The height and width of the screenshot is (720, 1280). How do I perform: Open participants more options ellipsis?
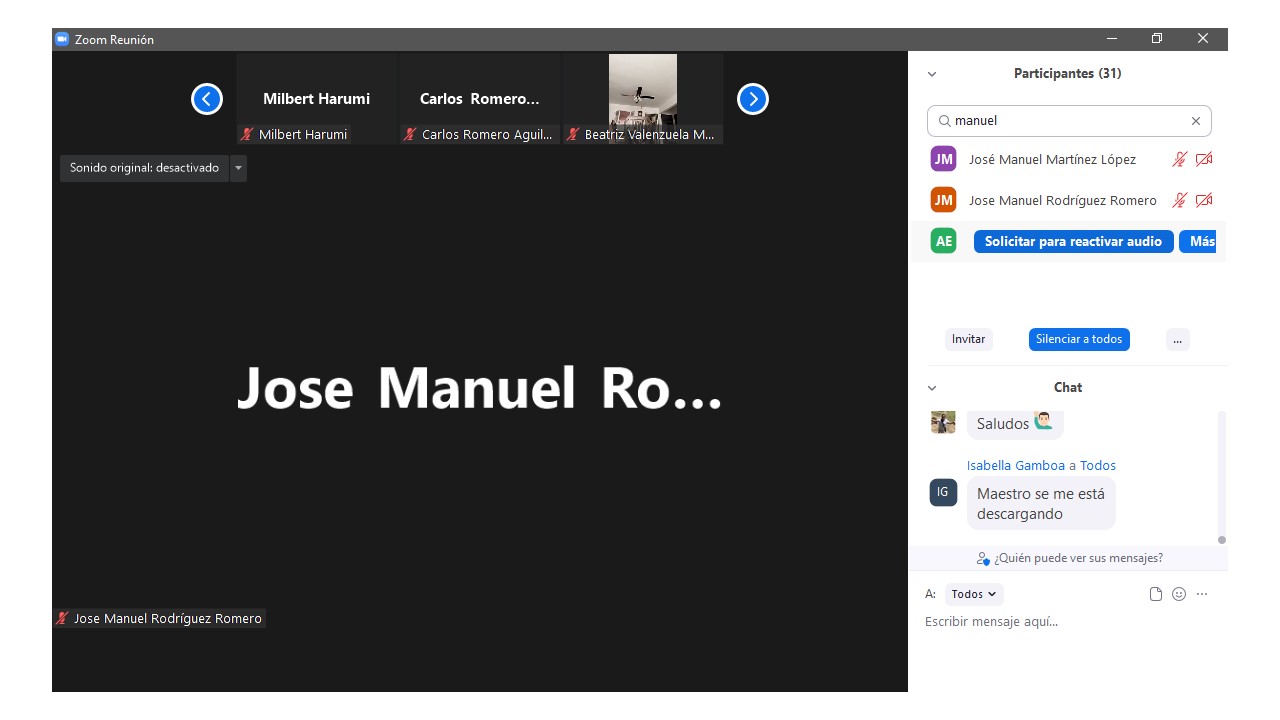(x=1177, y=339)
